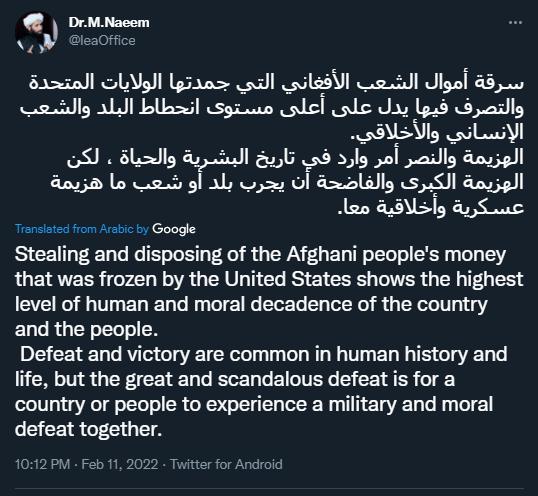Click the Arabic line starting with الهزيمة والنصر
538x496 pixels.
(x=295, y=158)
